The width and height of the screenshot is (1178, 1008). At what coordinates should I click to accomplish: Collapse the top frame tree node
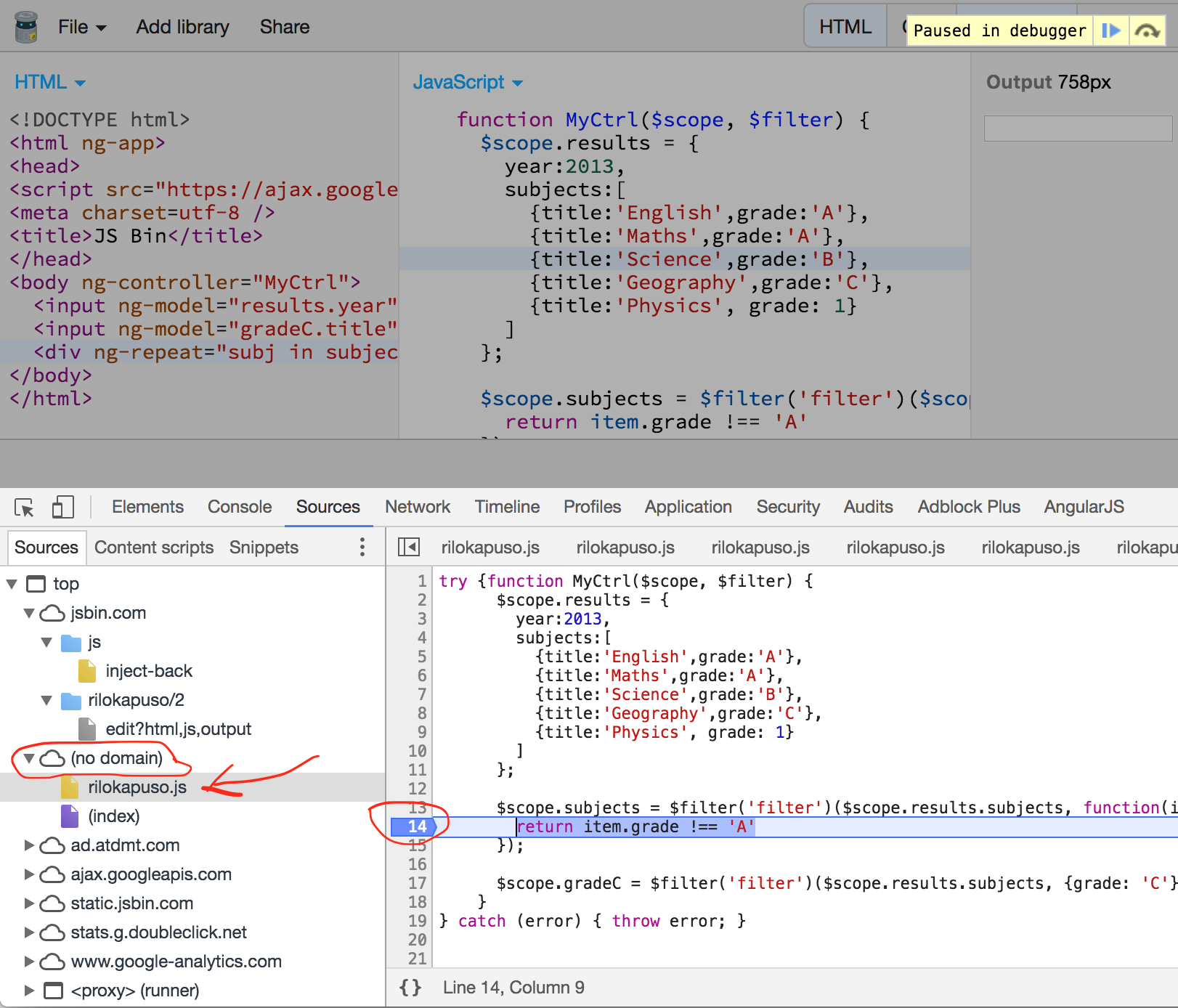pyautogui.click(x=12, y=584)
